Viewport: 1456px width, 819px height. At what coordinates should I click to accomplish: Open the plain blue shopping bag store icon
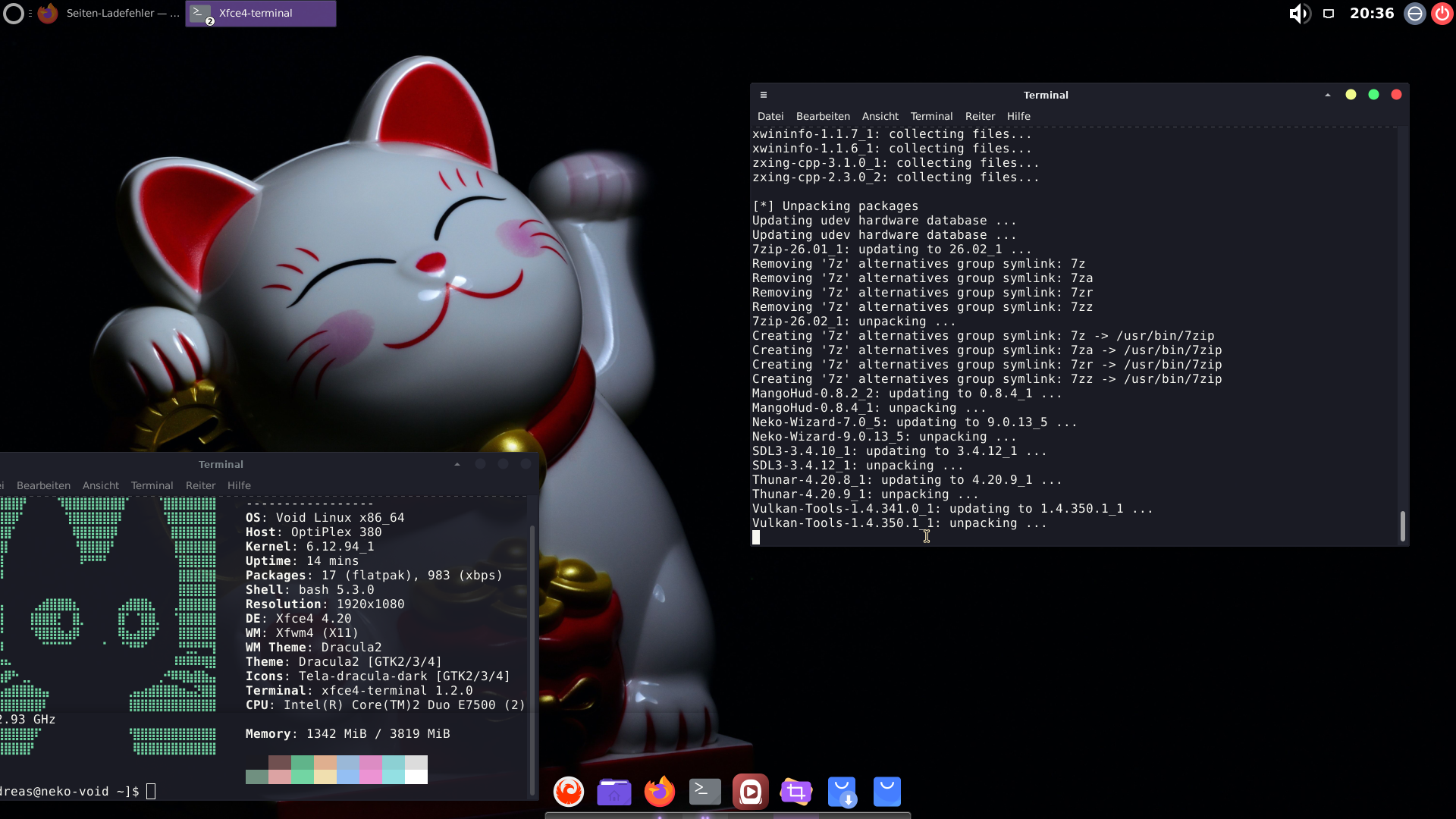coord(887,792)
